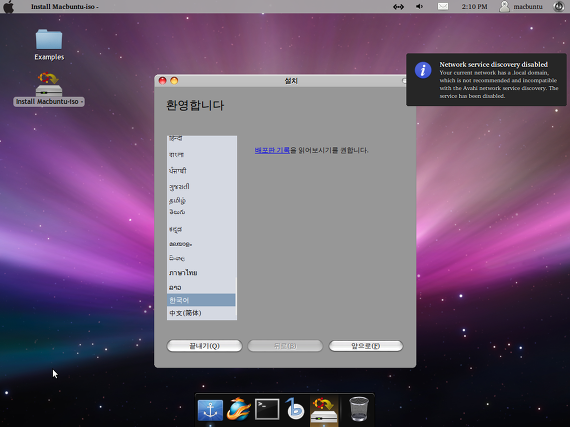Viewport: 570px width, 427px height.
Task: Launch the blue music note app
Action: click(x=295, y=408)
